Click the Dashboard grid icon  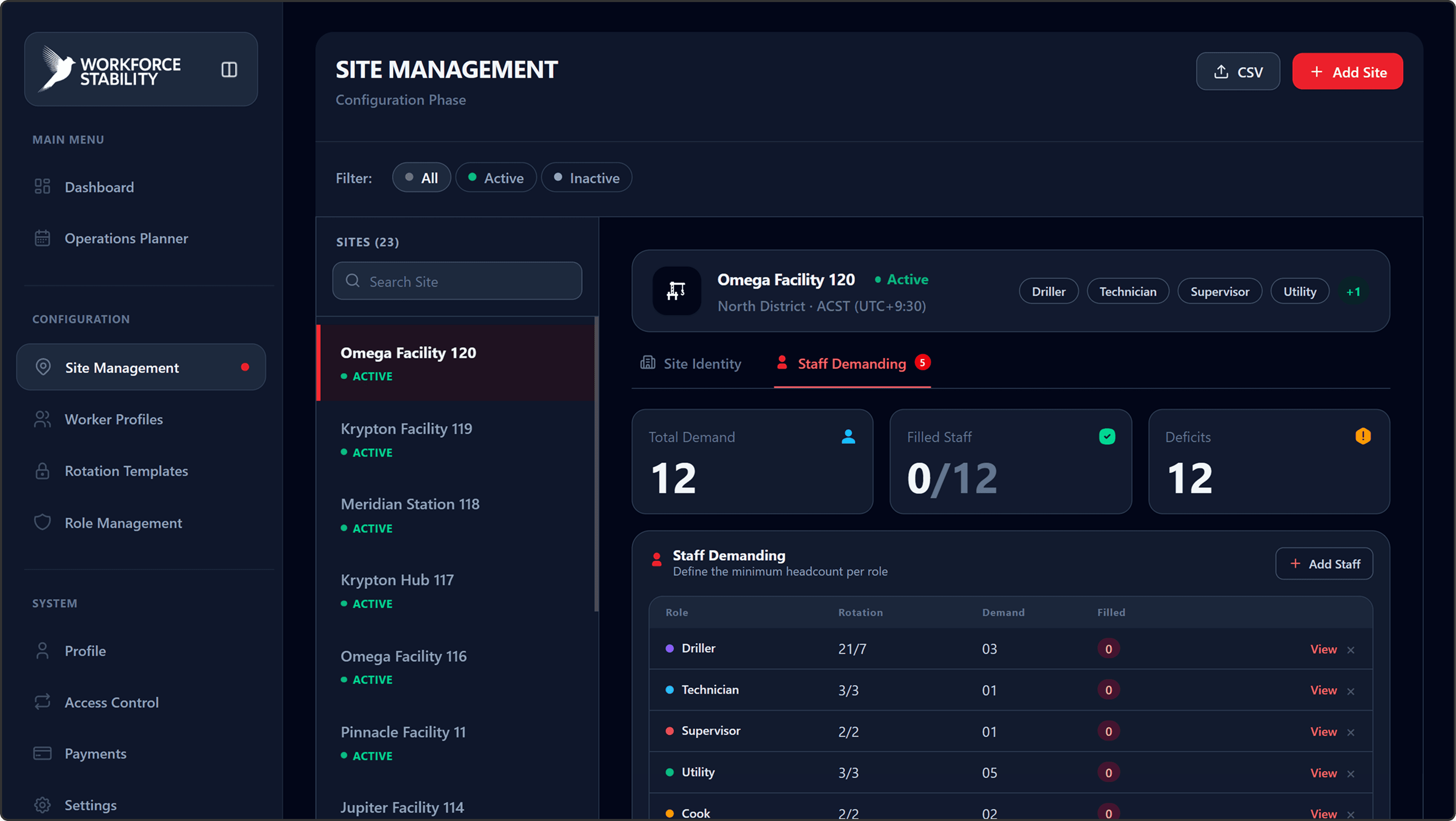point(43,187)
